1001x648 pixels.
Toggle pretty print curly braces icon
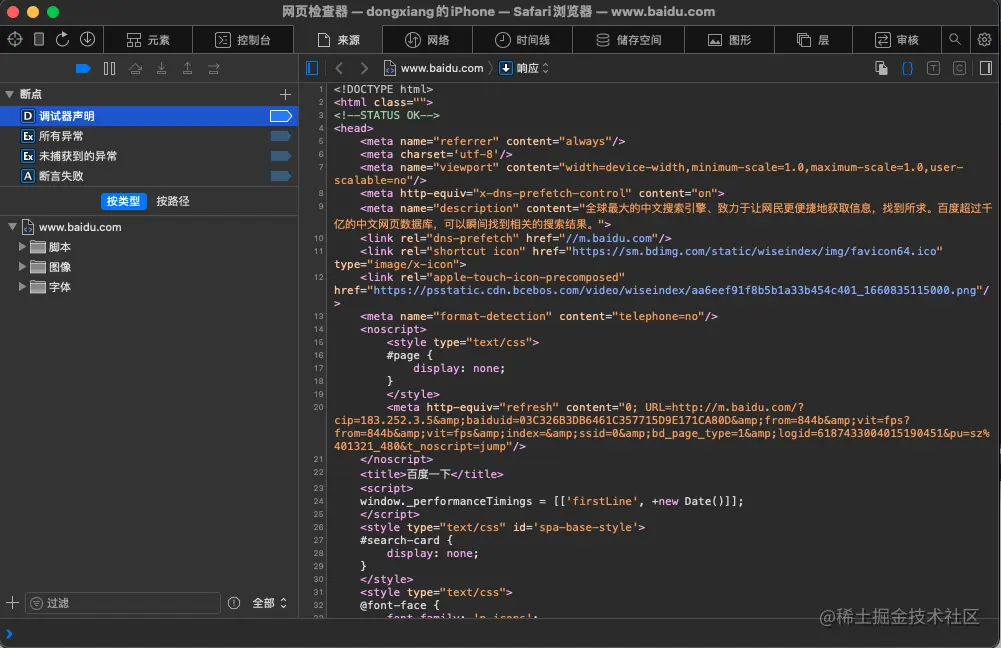pos(907,68)
